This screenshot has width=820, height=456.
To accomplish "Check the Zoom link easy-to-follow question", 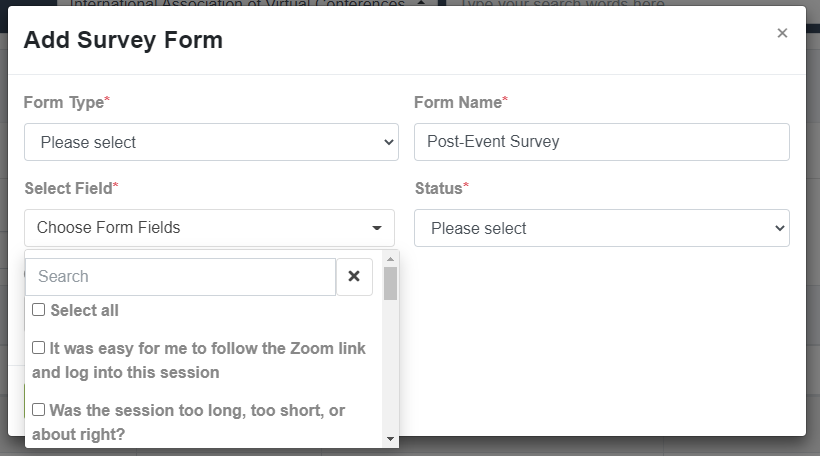I will (39, 348).
